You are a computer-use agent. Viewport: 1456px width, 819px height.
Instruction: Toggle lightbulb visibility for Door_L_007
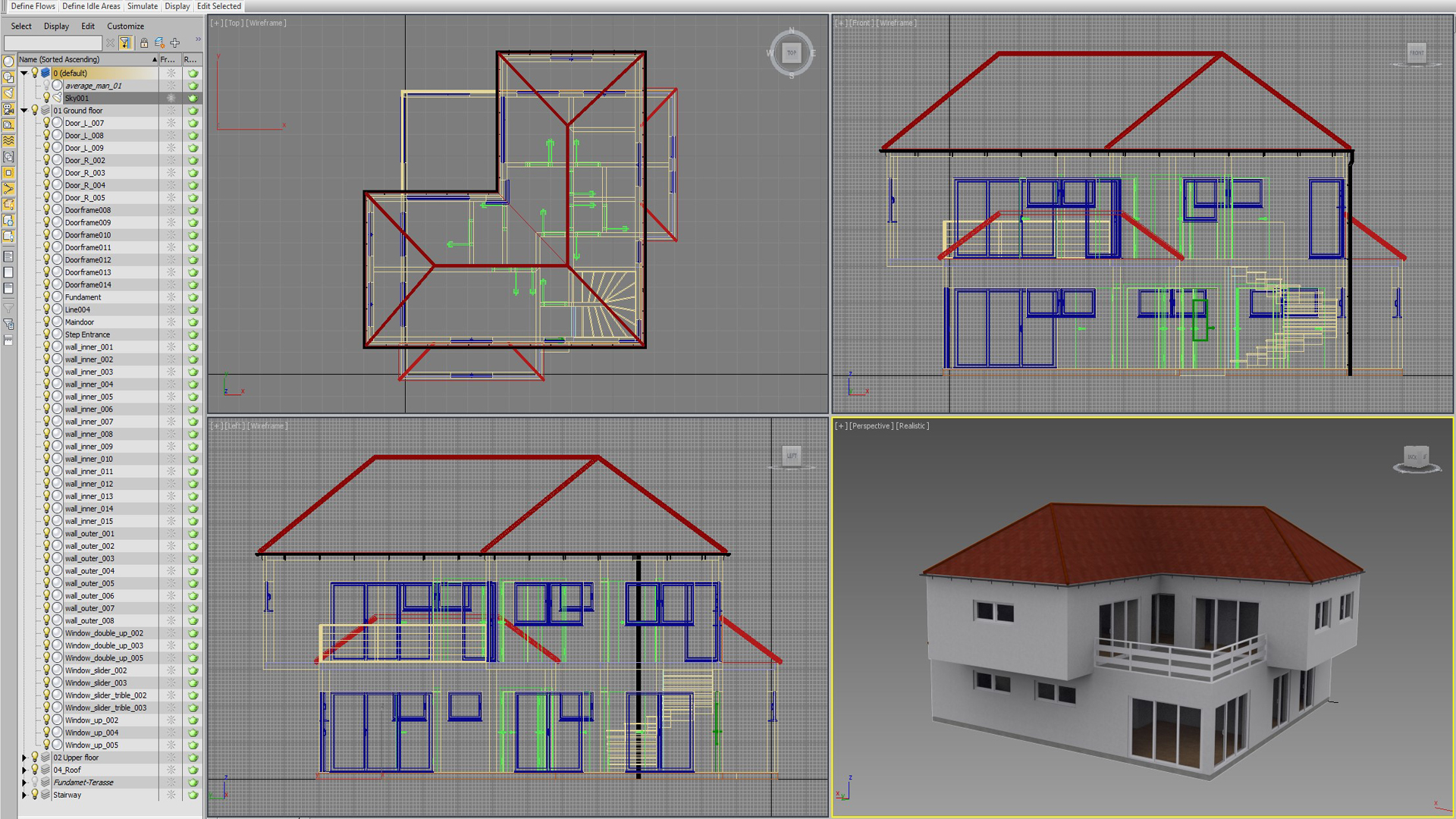pyautogui.click(x=46, y=123)
